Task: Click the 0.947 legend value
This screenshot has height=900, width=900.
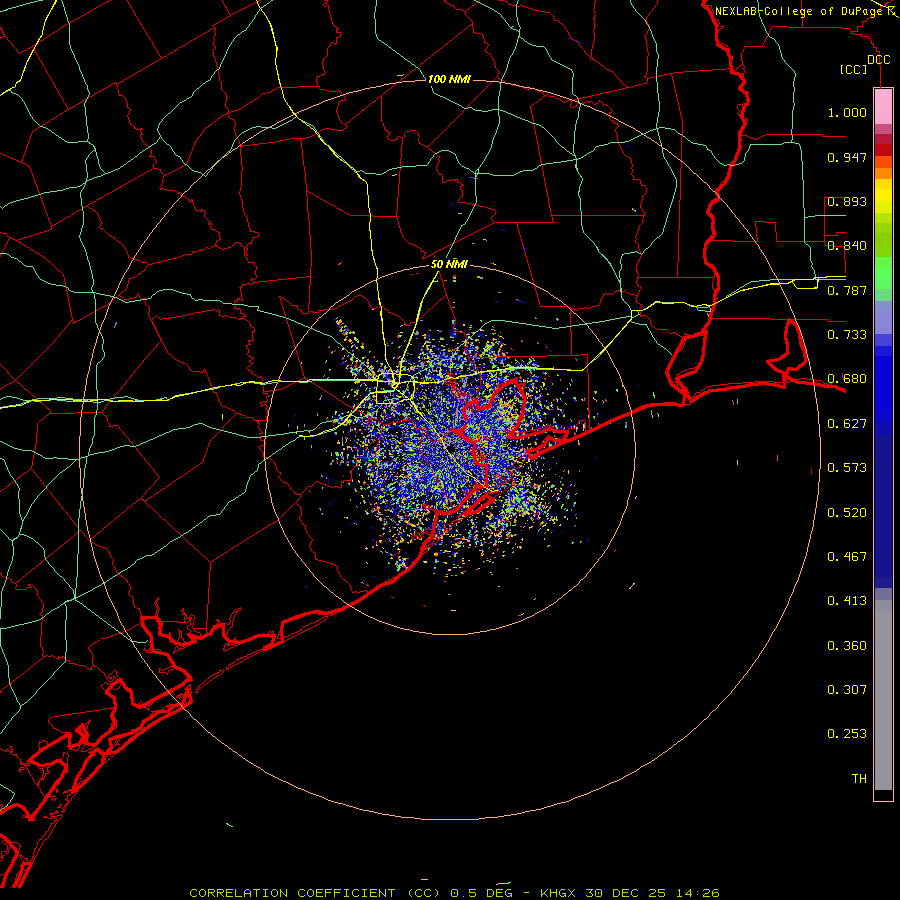Action: click(x=847, y=157)
